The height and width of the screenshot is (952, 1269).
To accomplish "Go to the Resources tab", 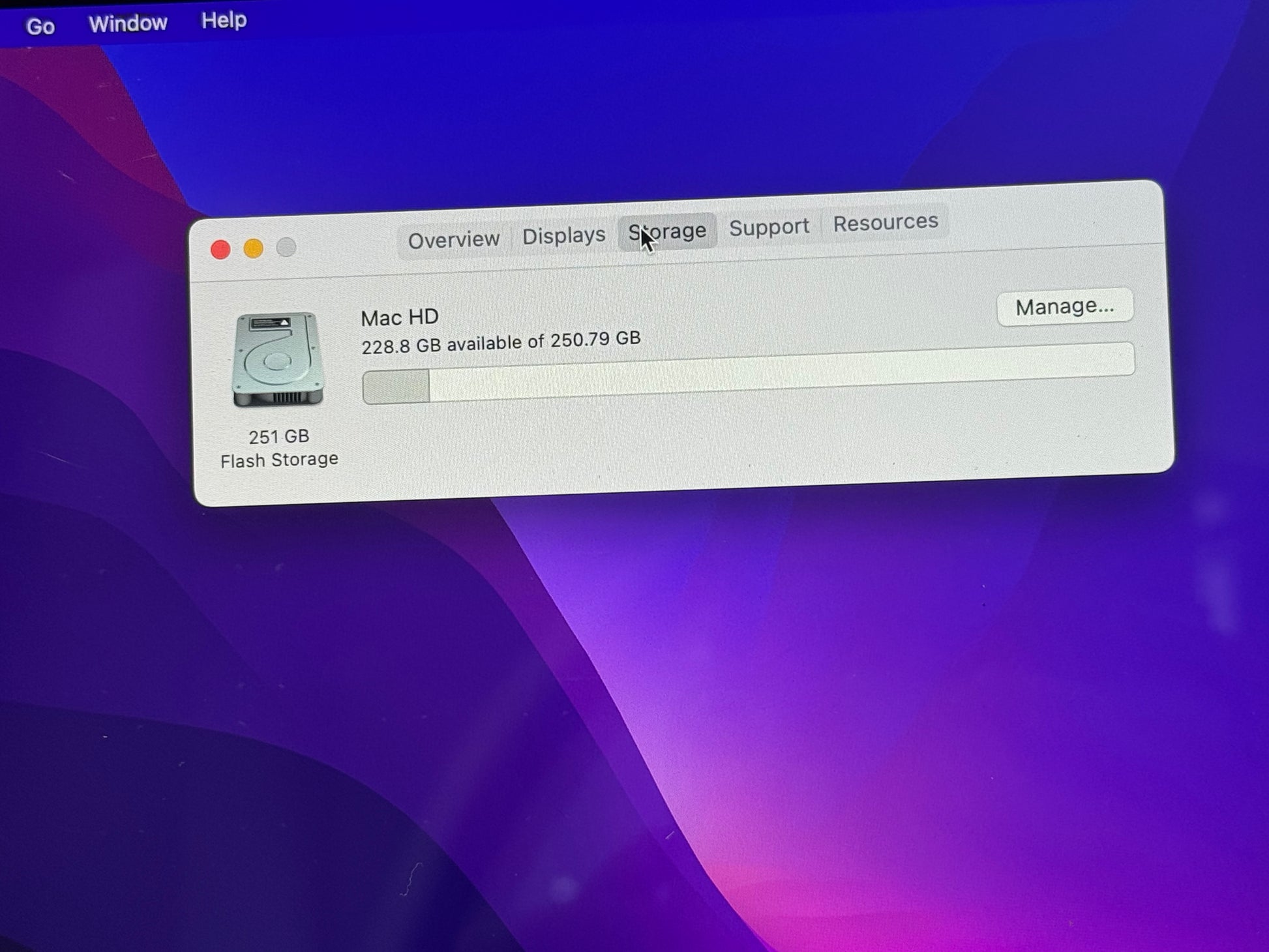I will pos(885,223).
